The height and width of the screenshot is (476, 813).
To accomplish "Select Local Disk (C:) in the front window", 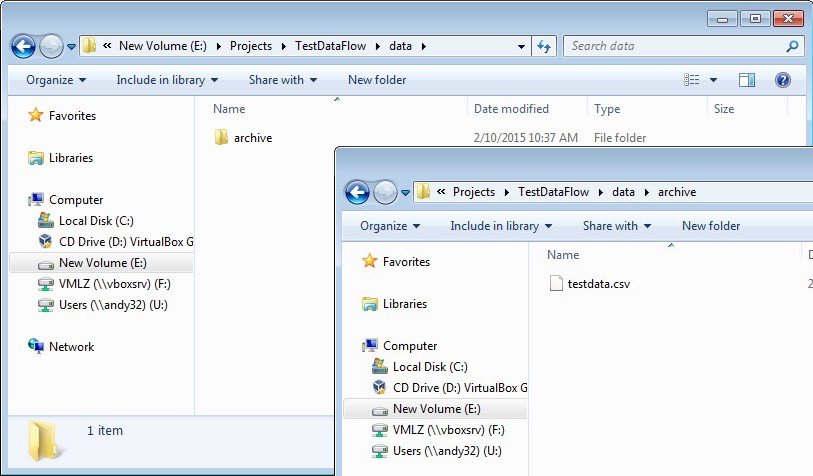I will (x=430, y=367).
